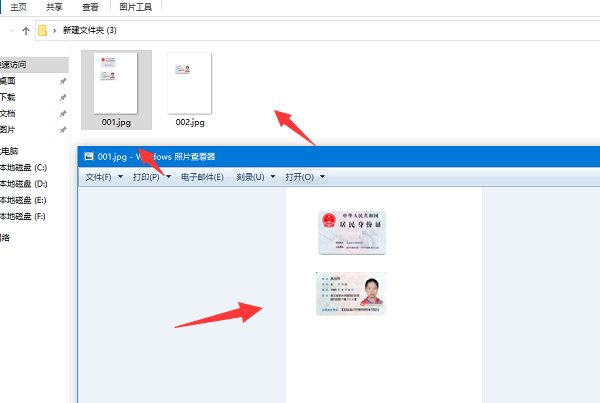The height and width of the screenshot is (403, 600).
Task: Open the 刻录(U) menu
Action: click(250, 177)
